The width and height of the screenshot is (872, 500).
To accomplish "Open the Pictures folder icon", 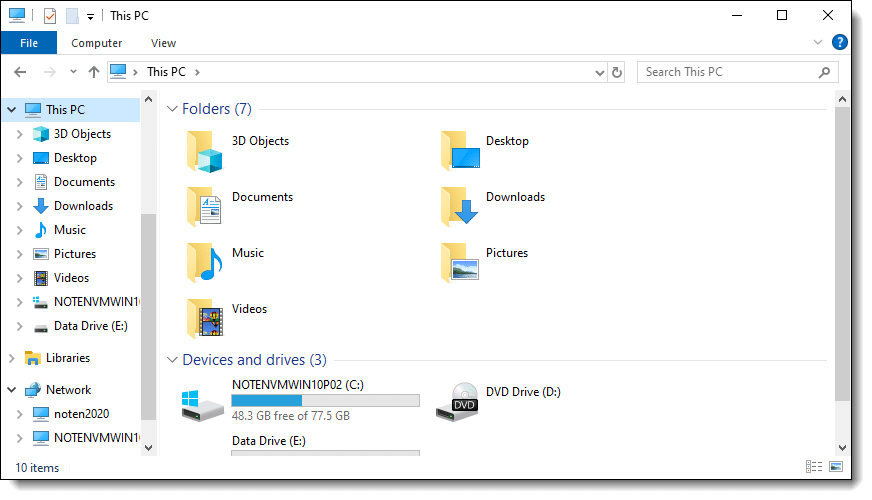I will (460, 263).
